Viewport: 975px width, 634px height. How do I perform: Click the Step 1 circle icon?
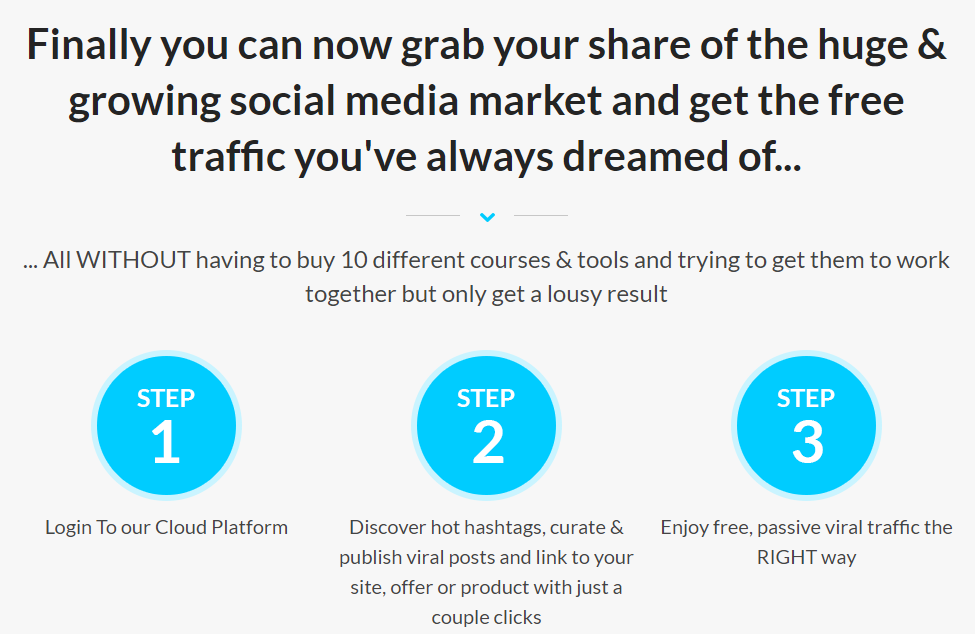click(x=167, y=426)
